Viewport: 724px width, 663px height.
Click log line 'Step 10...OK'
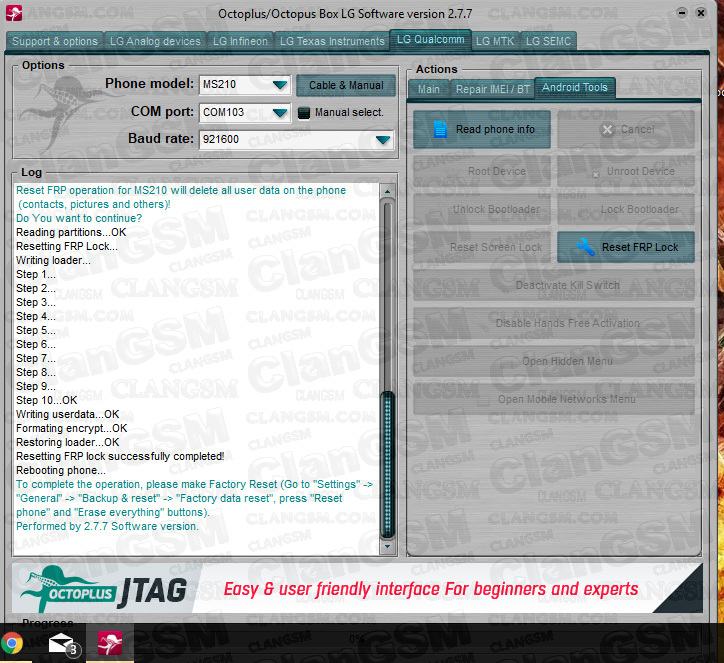(47, 400)
